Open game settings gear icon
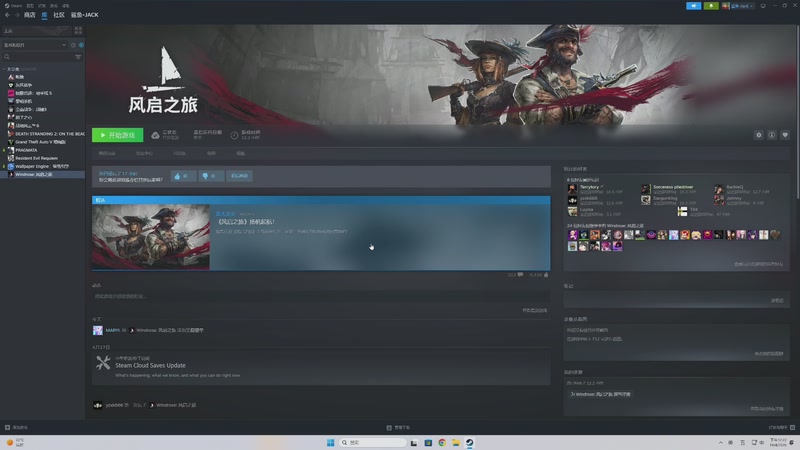Screen dimensions: 800x450 [759, 135]
